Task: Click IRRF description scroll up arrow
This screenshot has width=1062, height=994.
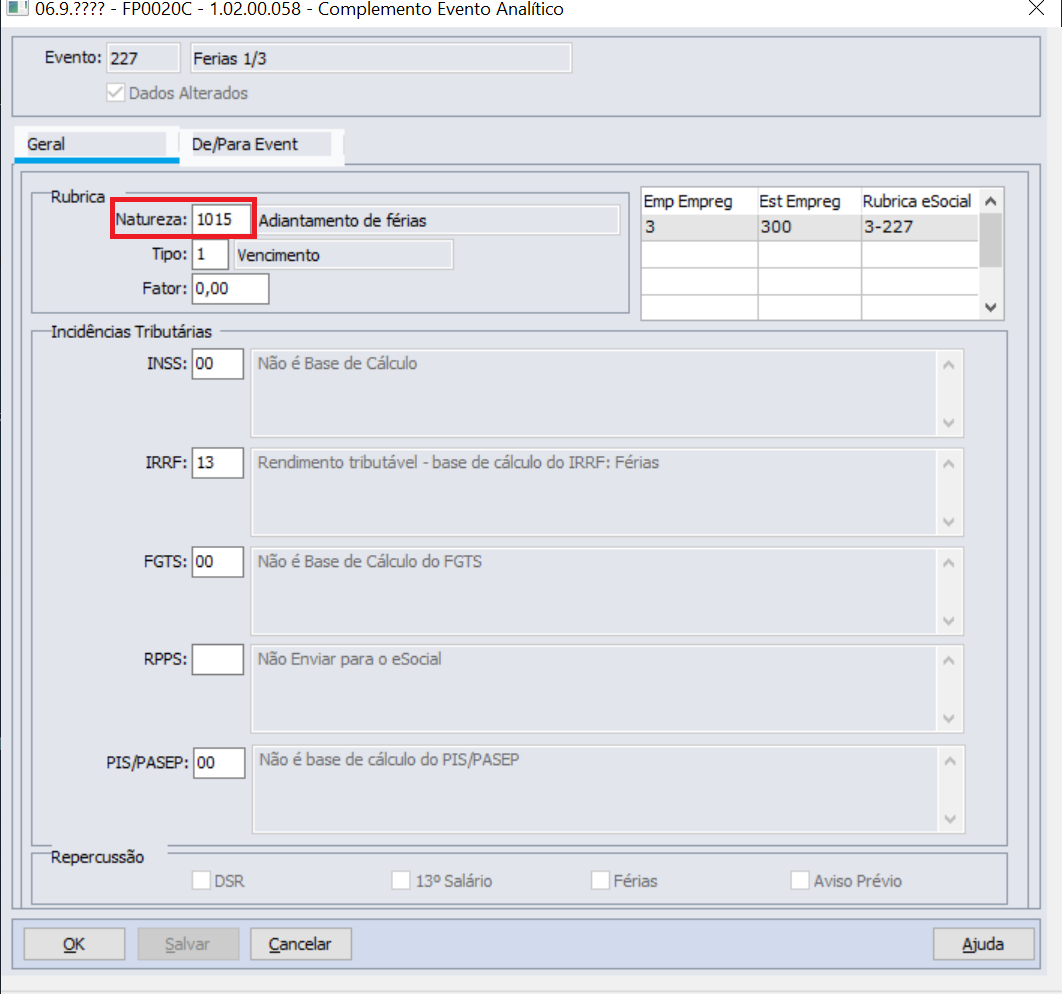Action: (x=949, y=464)
